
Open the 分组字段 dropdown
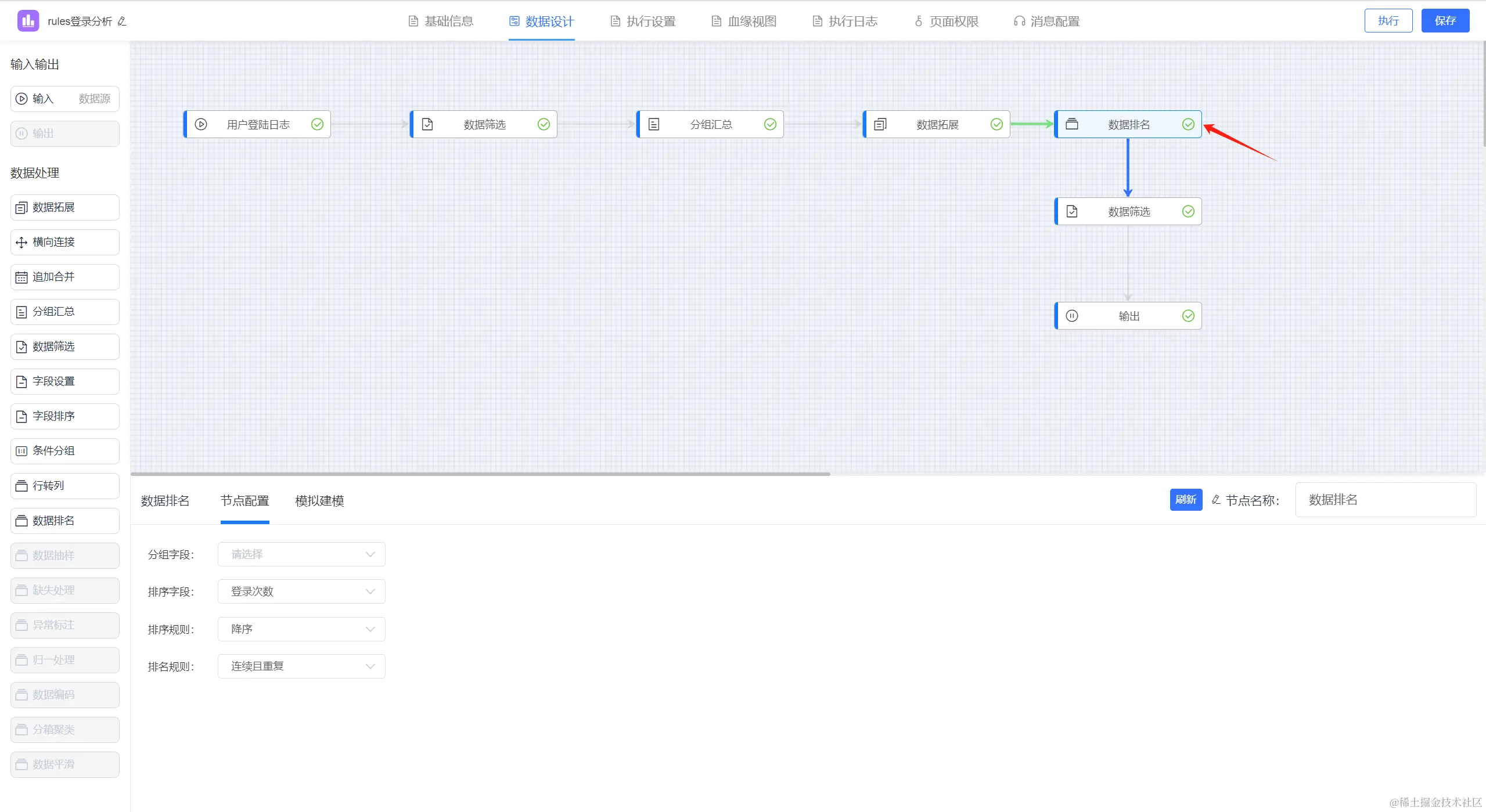(301, 554)
